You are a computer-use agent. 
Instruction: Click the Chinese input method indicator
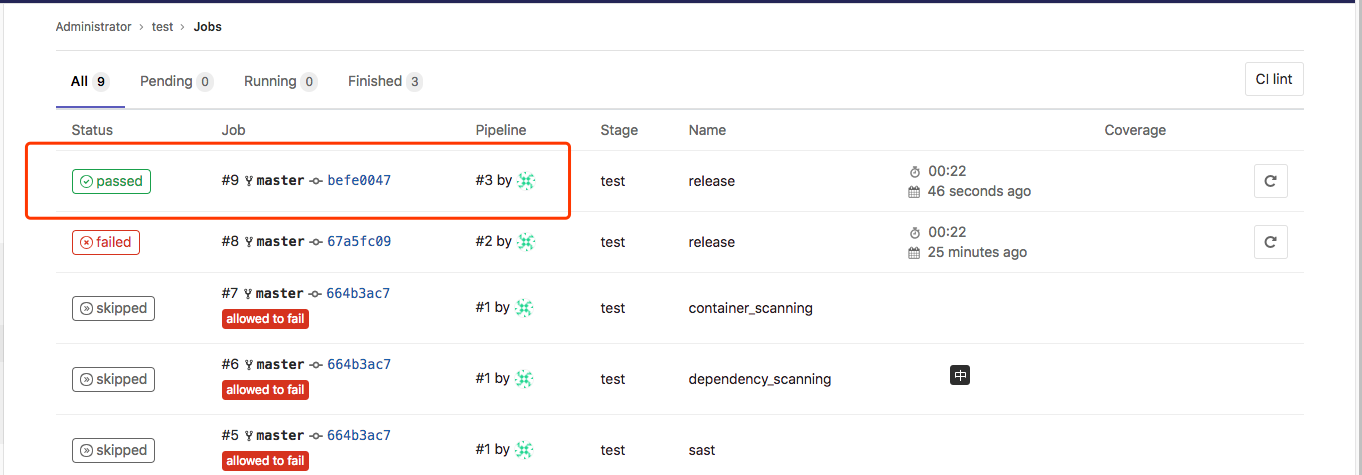coord(960,376)
